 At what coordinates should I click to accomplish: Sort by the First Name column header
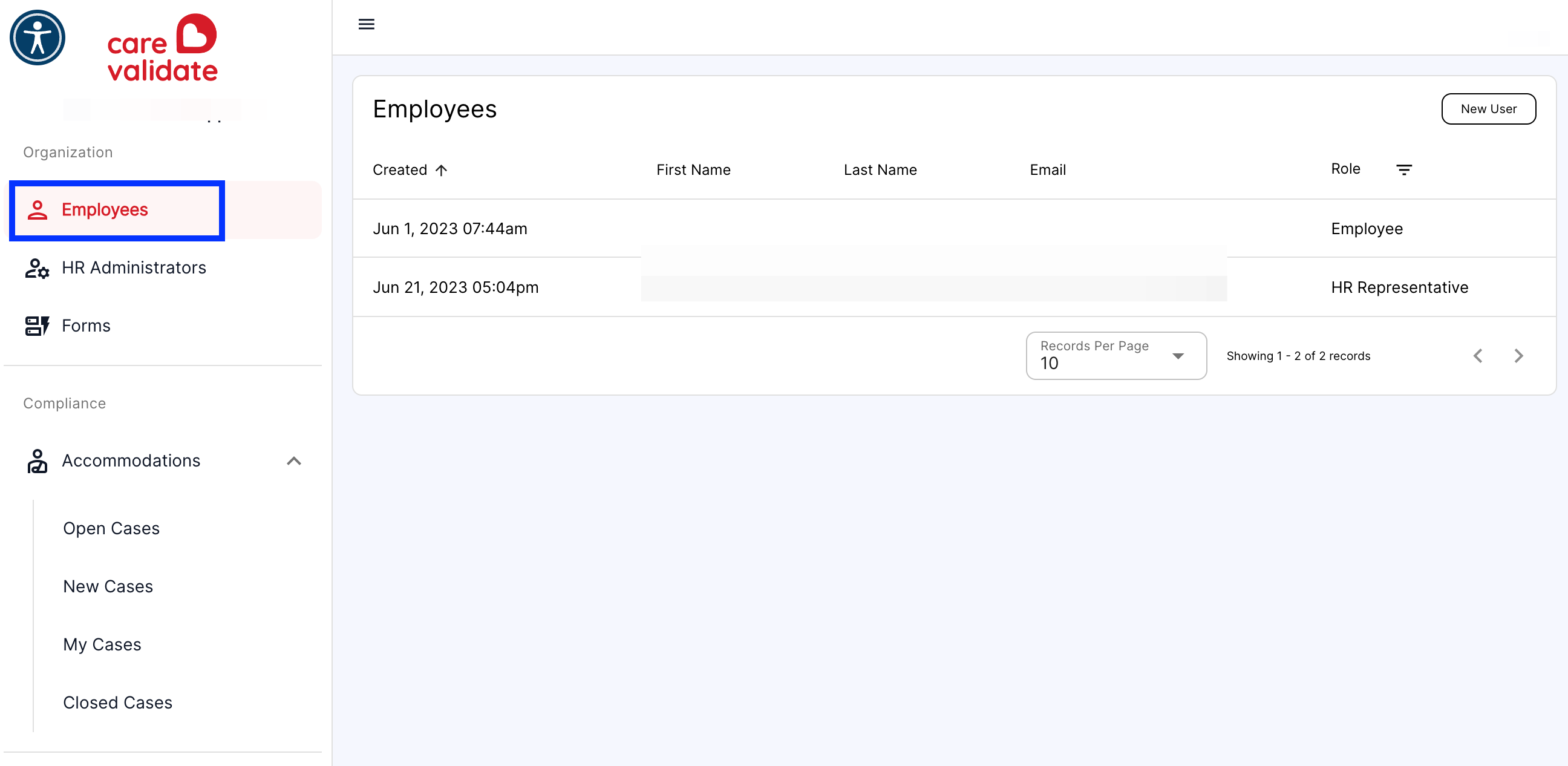point(693,170)
